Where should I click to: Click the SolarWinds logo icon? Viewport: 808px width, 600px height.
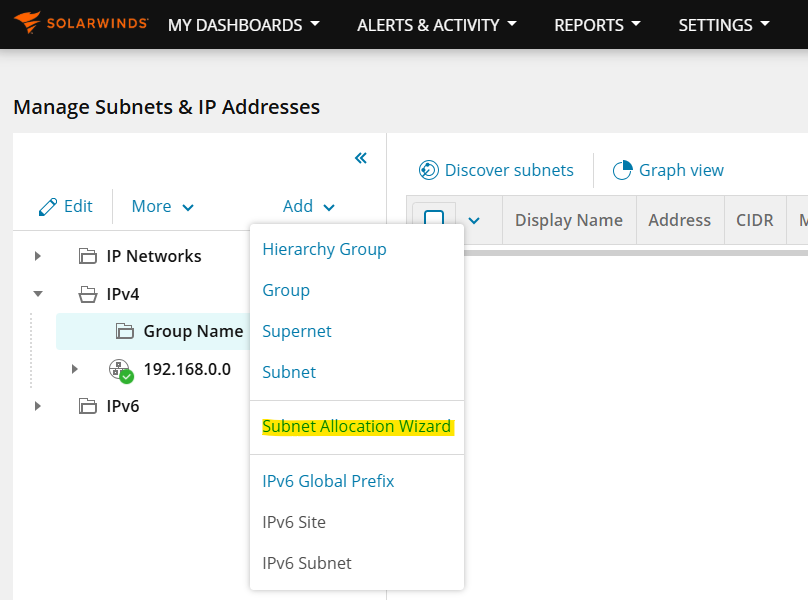28,23
